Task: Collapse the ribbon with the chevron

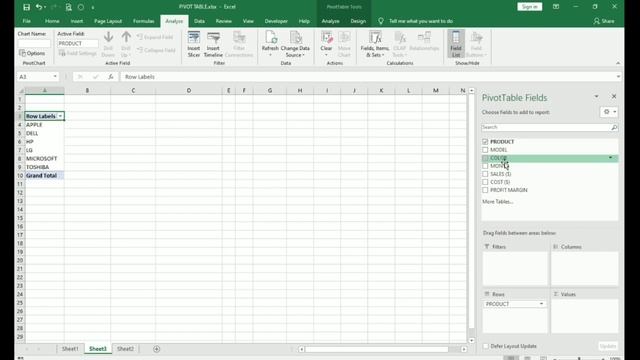Action: 618,63
